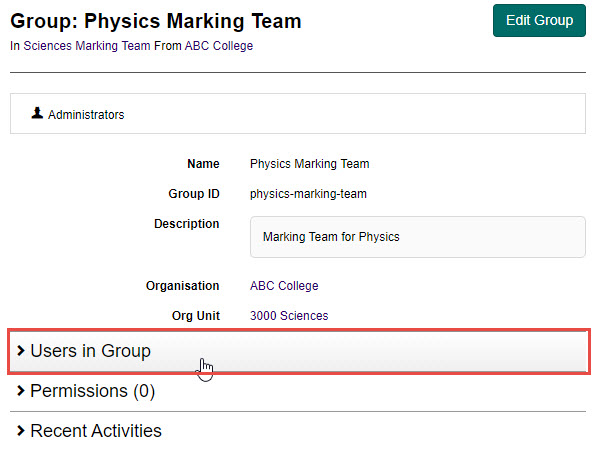This screenshot has height=456, width=600.
Task: Expand the Recent Activities section
Action: 95,431
